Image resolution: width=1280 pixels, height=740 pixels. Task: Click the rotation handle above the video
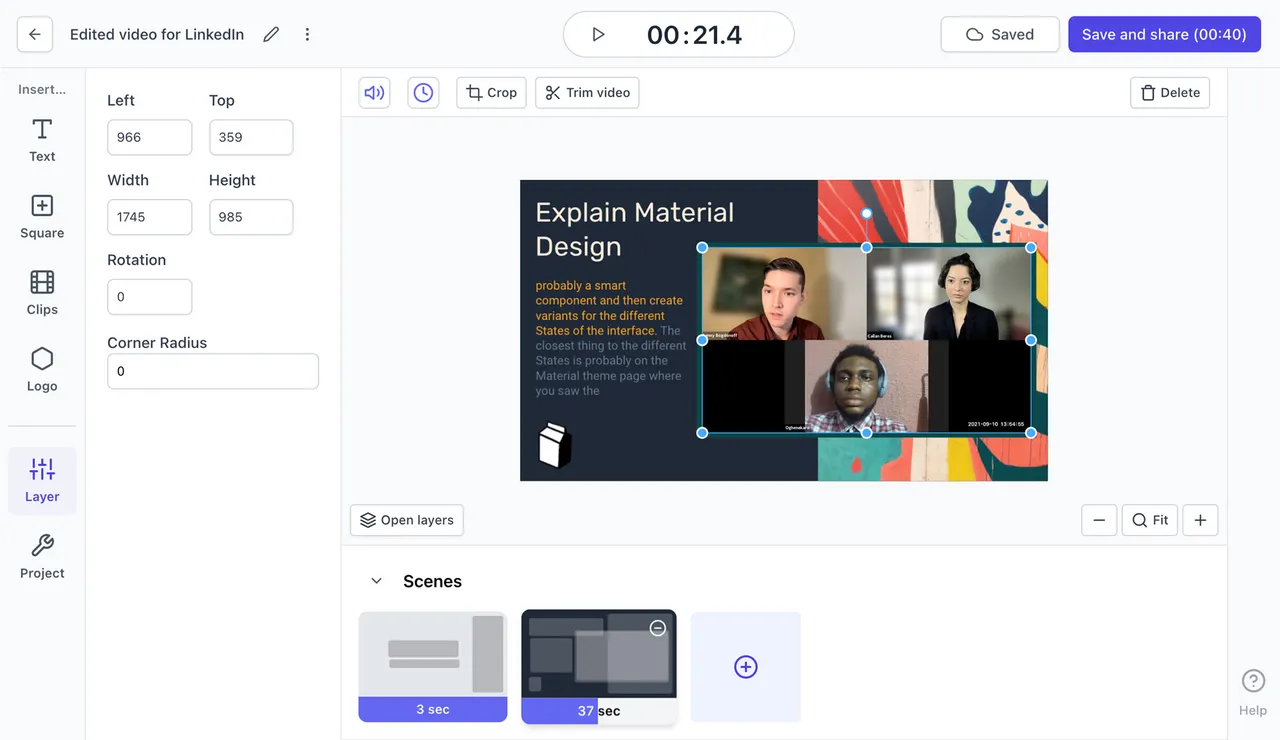[x=867, y=213]
